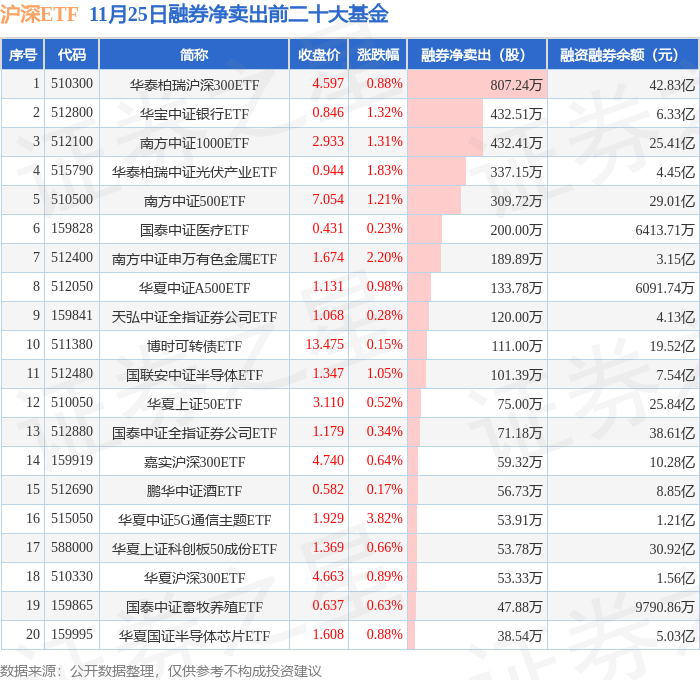Click change percentage 3.82%

(384, 519)
